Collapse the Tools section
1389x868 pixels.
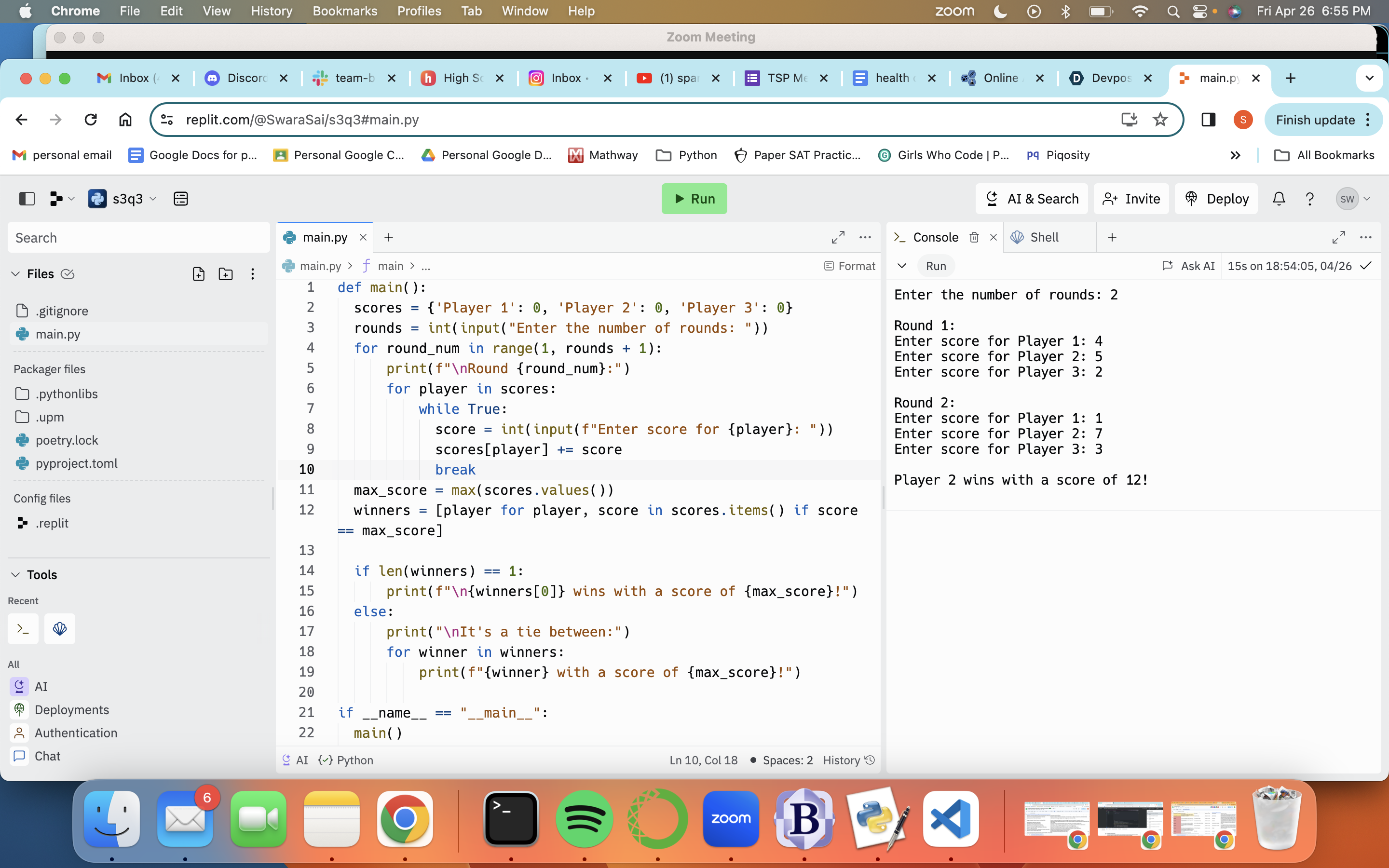click(16, 575)
